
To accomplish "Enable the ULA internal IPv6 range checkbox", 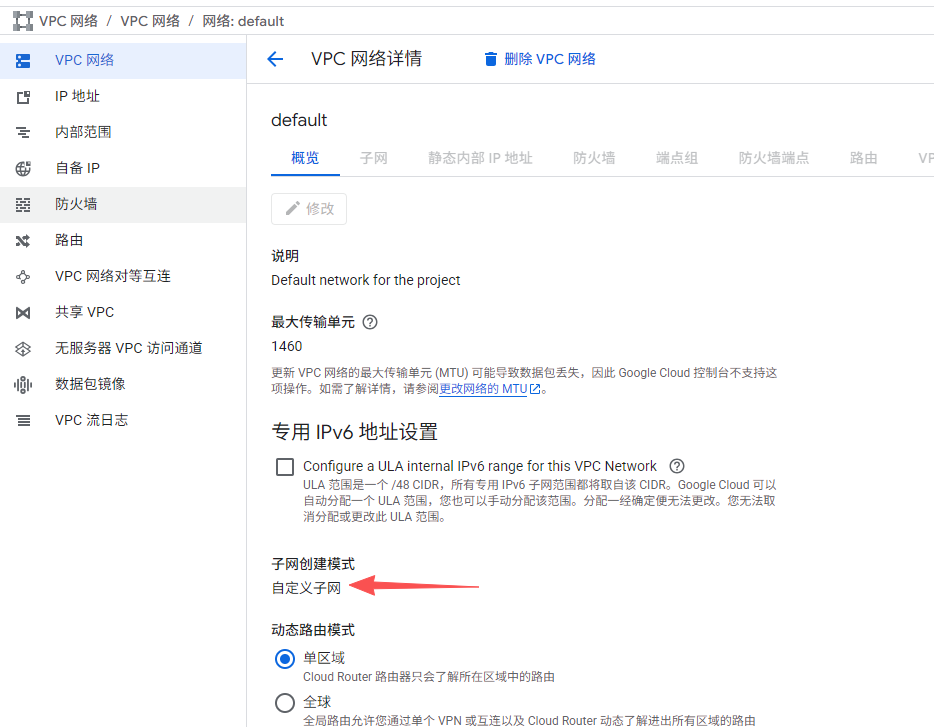I will coord(285,466).
